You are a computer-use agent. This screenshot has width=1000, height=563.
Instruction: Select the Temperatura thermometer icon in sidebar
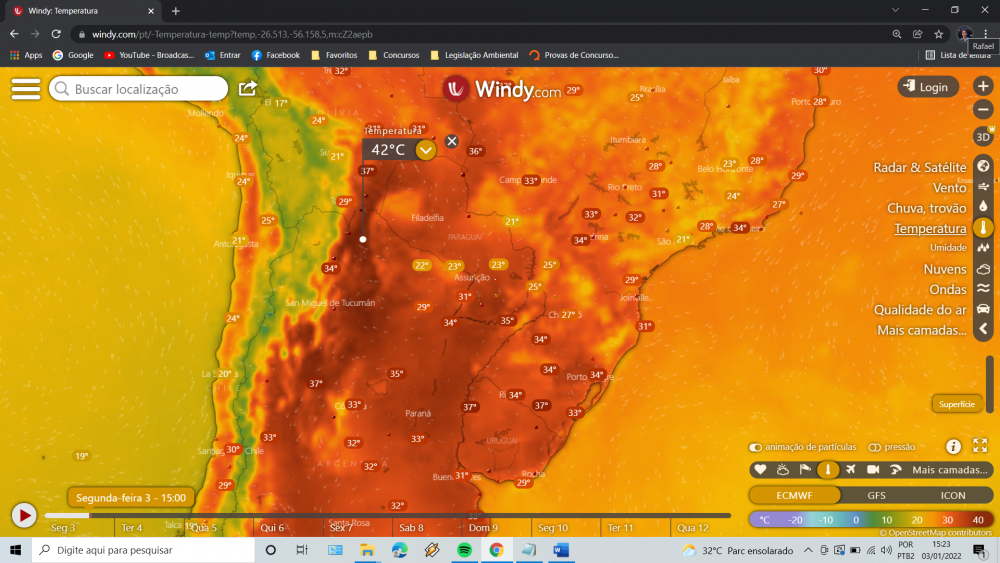tap(983, 228)
